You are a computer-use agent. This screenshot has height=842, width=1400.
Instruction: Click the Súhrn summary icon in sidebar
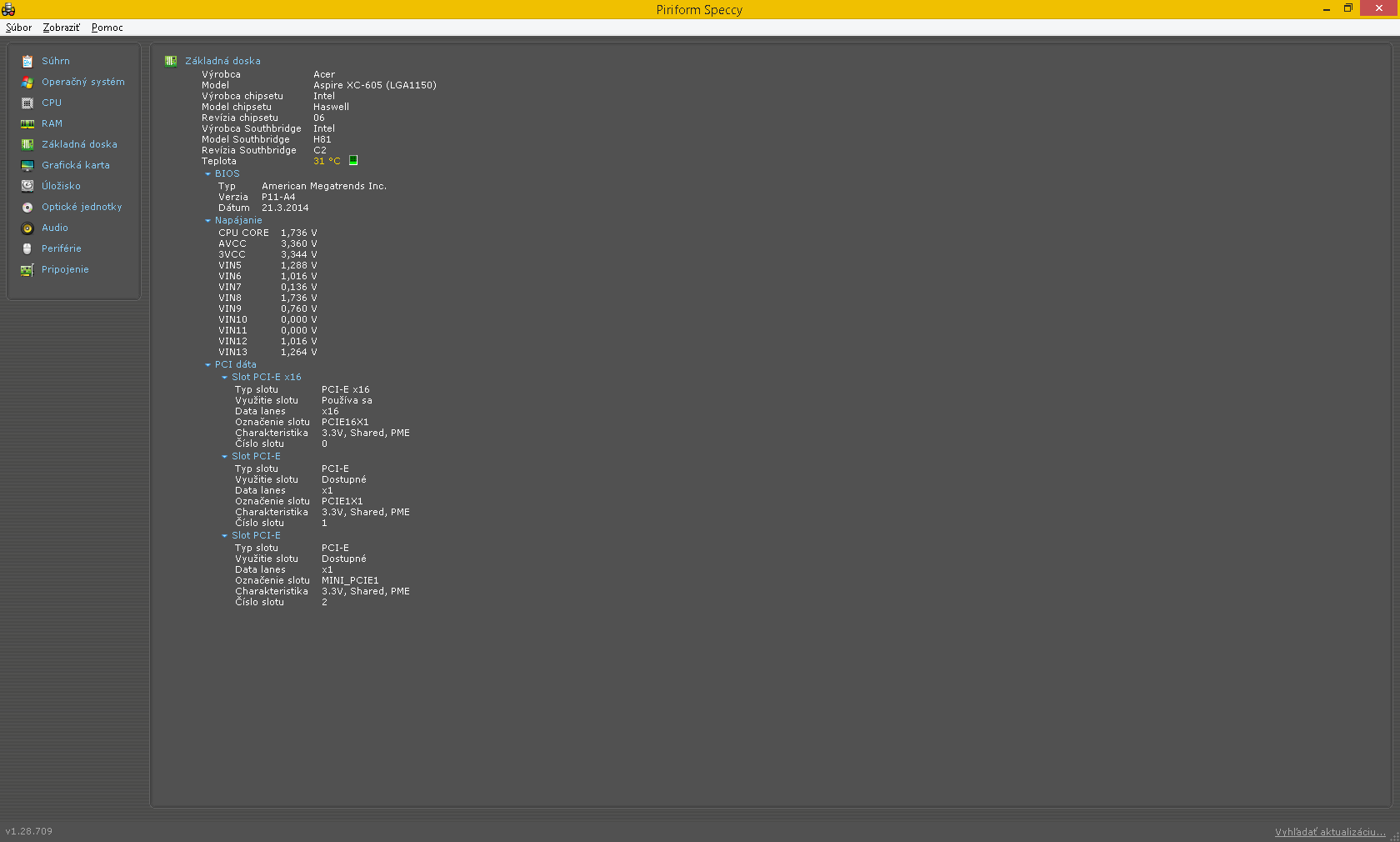click(27, 62)
